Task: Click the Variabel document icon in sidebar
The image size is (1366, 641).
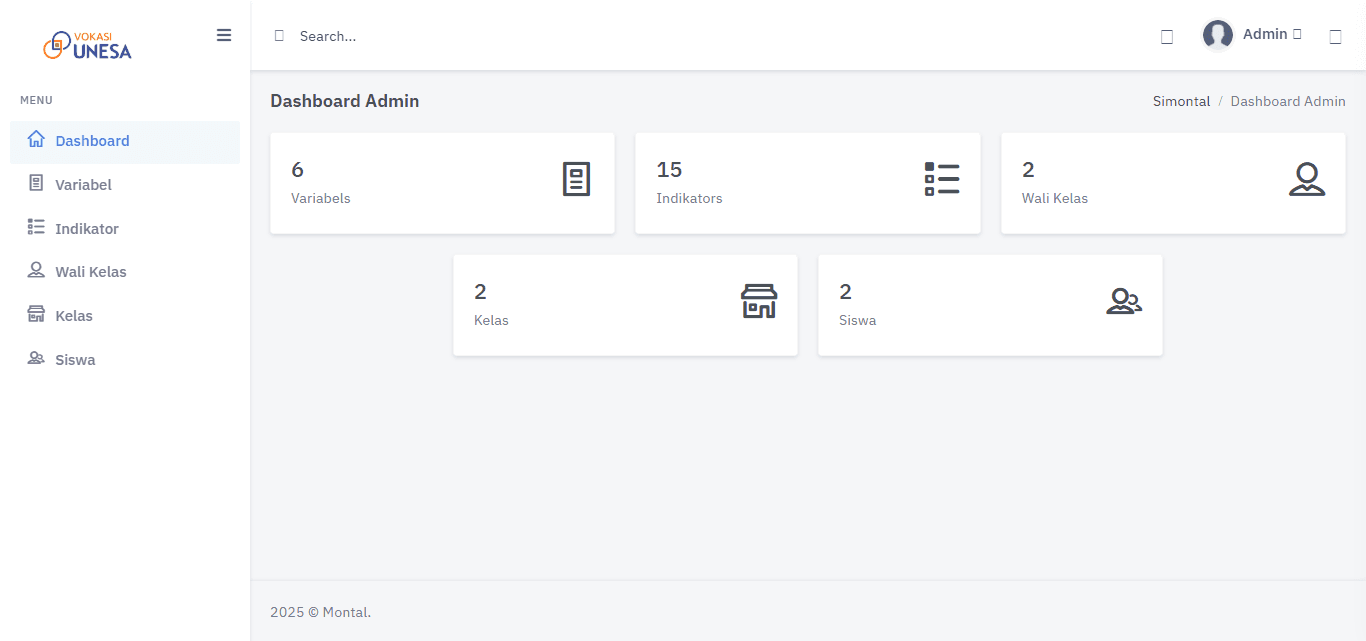Action: [36, 183]
